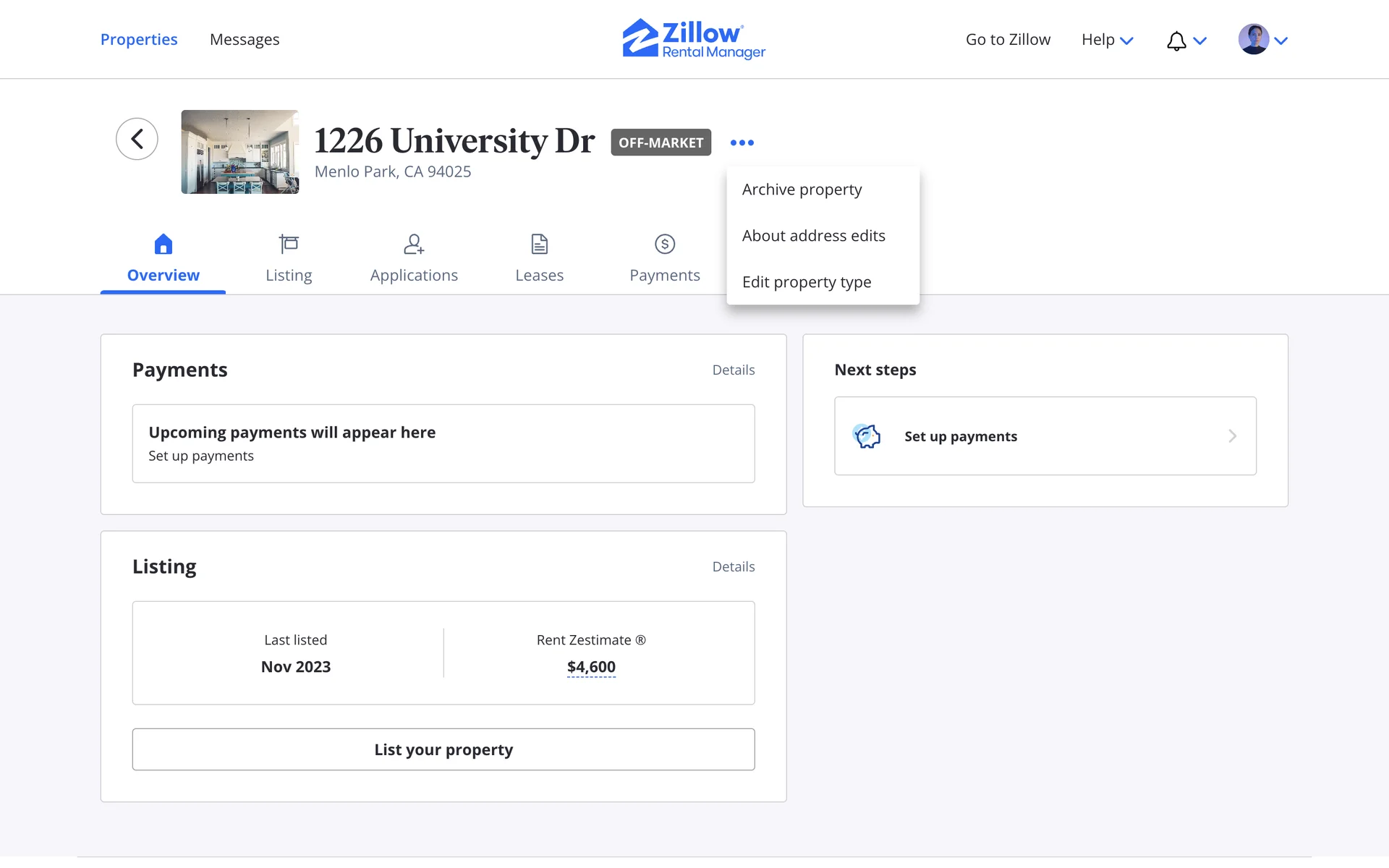Screen dimensions: 1389x868
Task: Open the three-dot property options menu
Action: (742, 142)
